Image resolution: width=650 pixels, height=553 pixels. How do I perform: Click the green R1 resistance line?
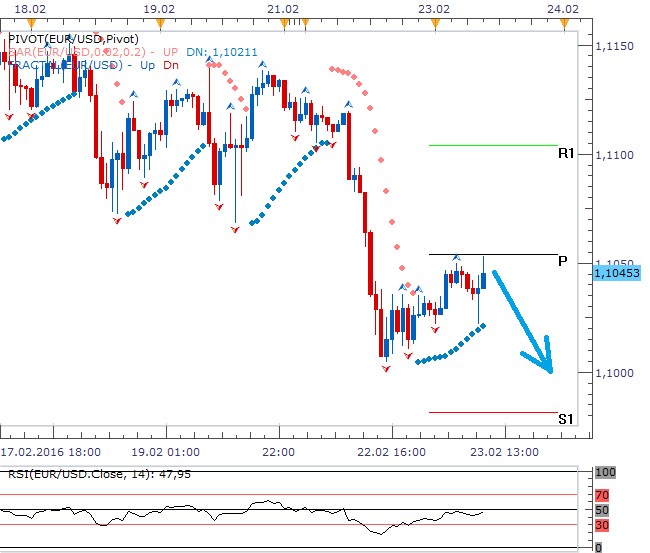pos(490,145)
